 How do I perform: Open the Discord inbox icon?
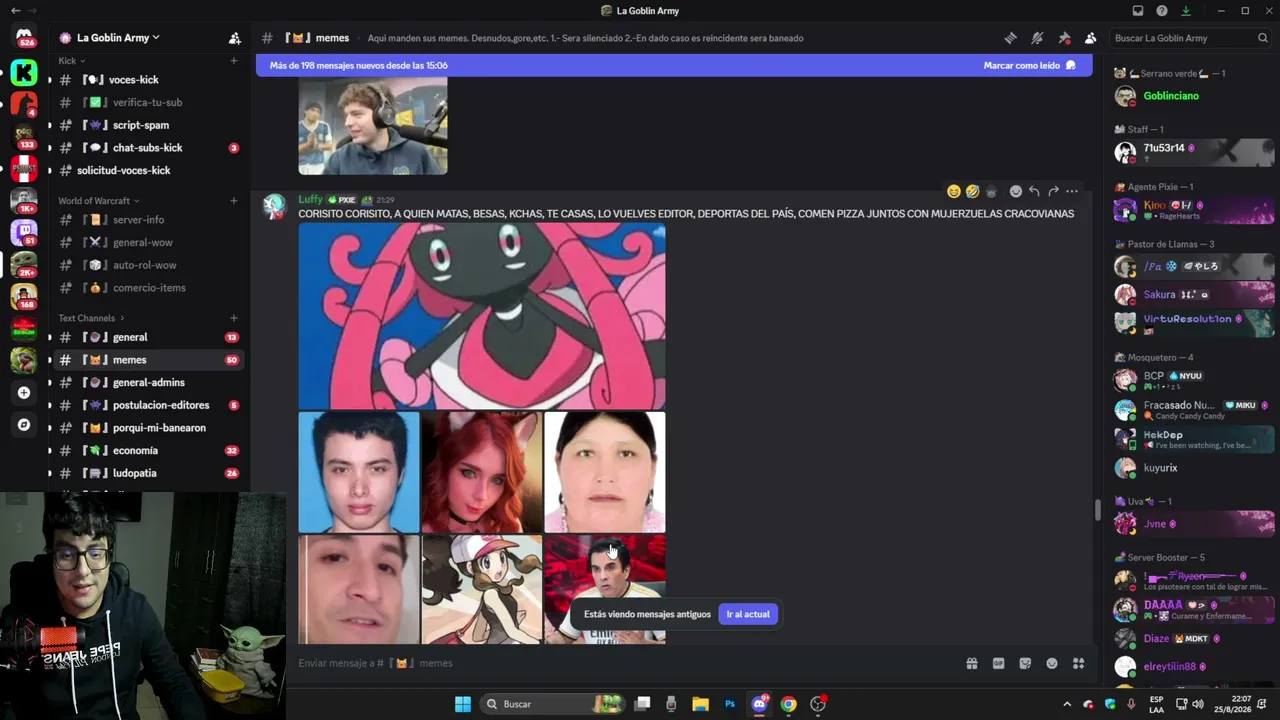[1138, 11]
